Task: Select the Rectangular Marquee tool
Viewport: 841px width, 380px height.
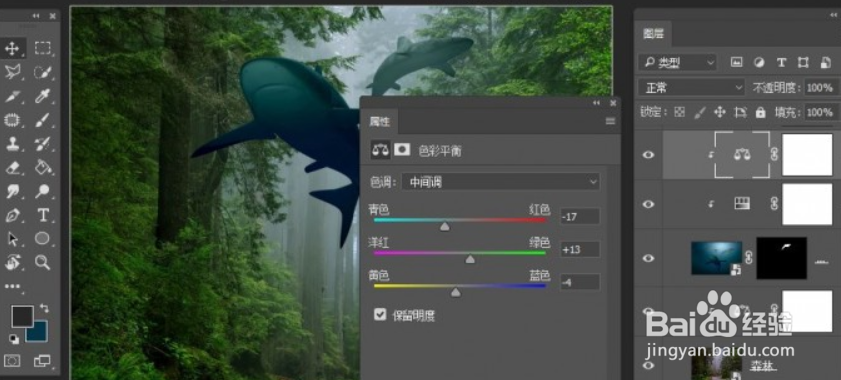Action: pos(42,48)
